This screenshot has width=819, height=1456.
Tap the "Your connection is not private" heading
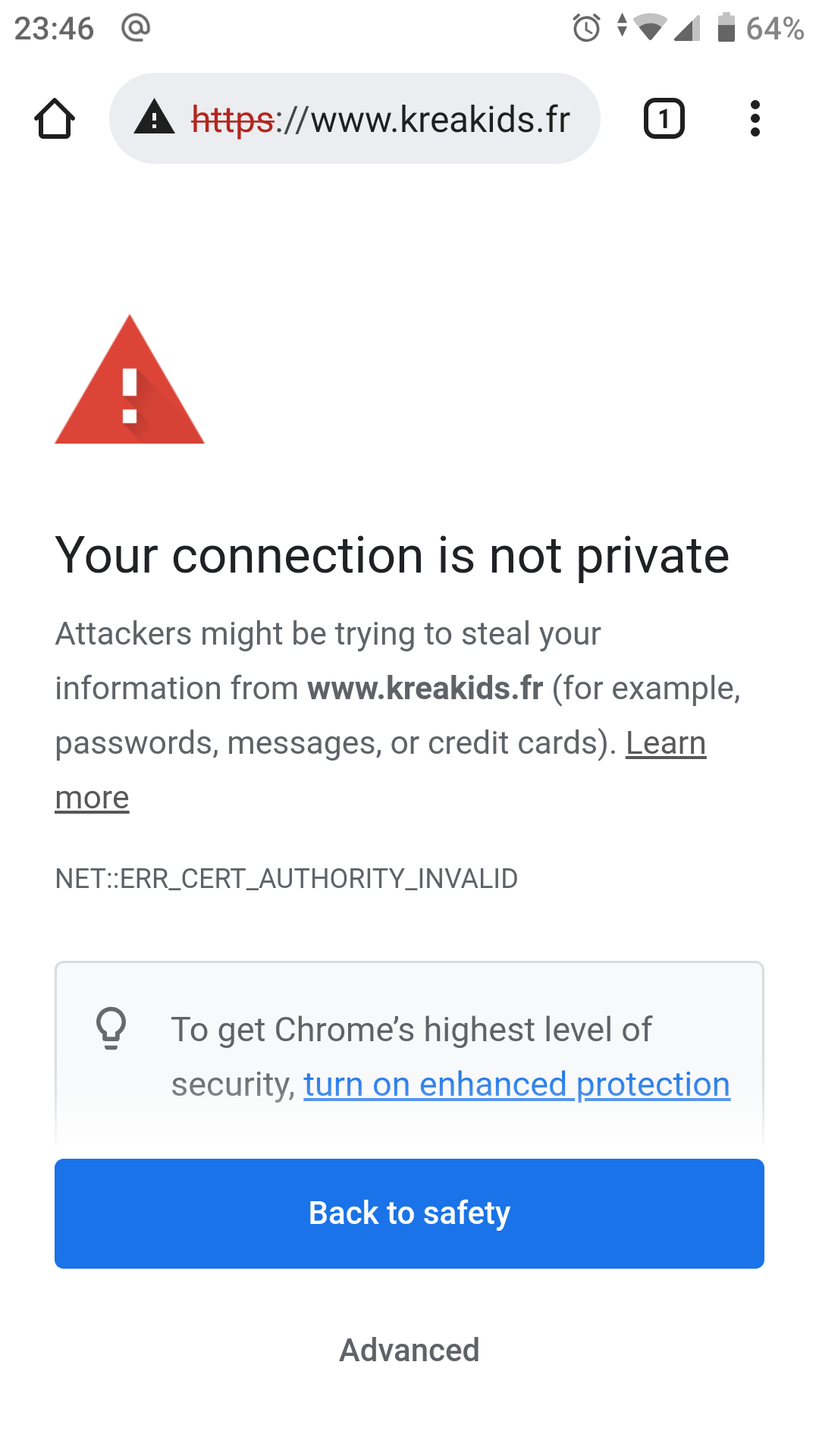[392, 555]
